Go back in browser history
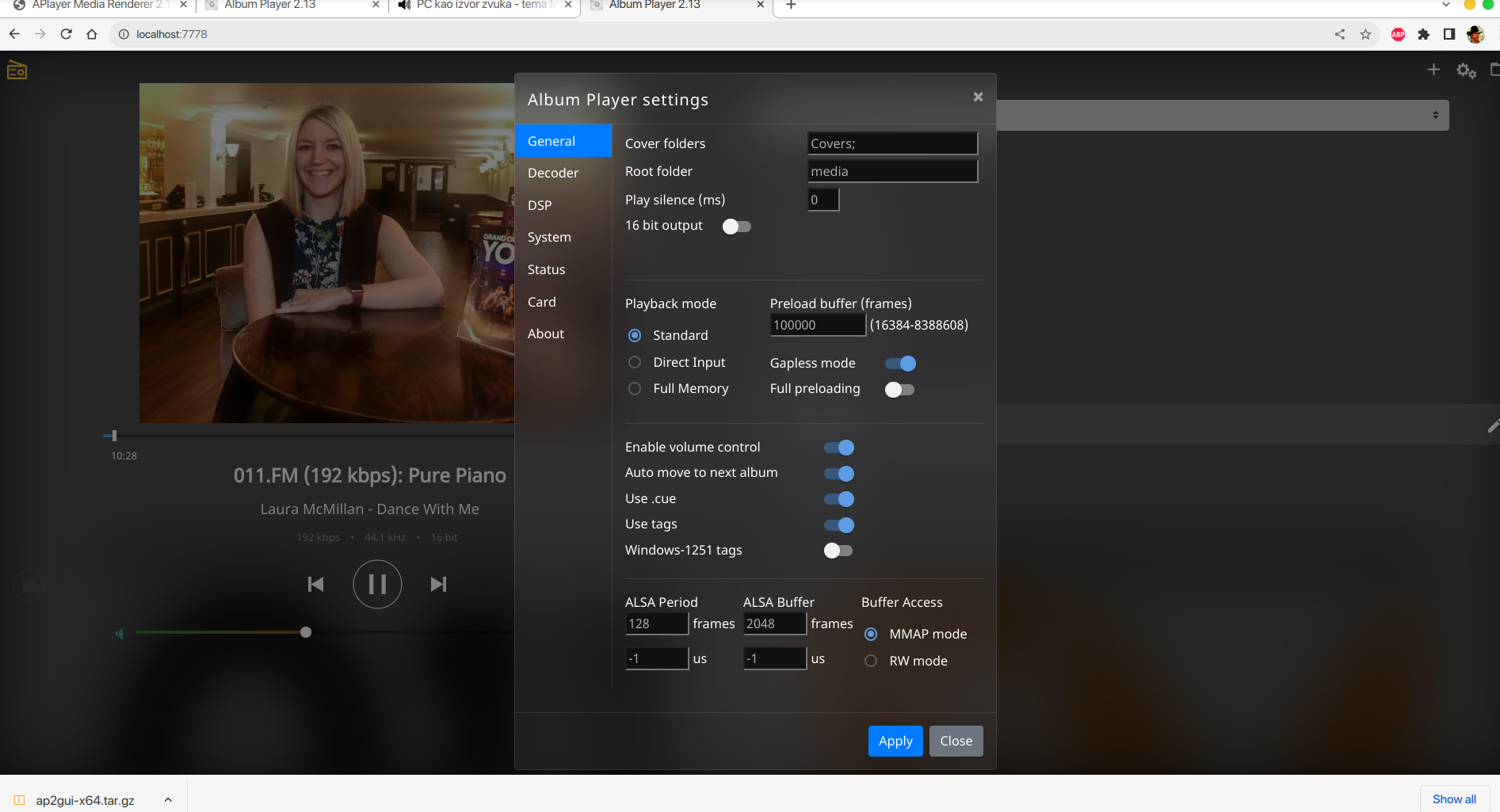This screenshot has width=1500, height=812. tap(14, 34)
